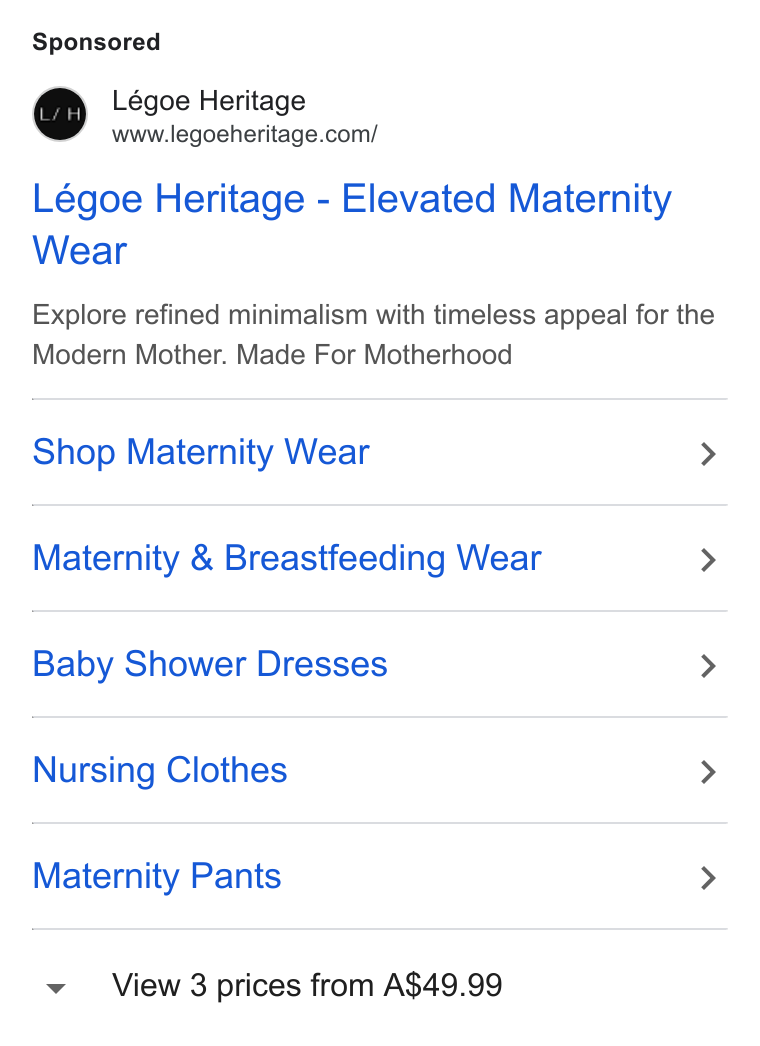Open Légoe Heritage - Elevated Maternity Wear headline
The image size is (760, 1046).
point(352,224)
